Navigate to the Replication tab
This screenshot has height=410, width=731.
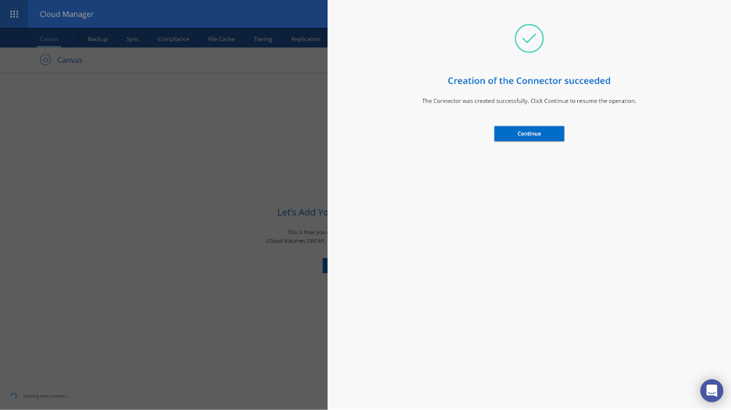[305, 39]
